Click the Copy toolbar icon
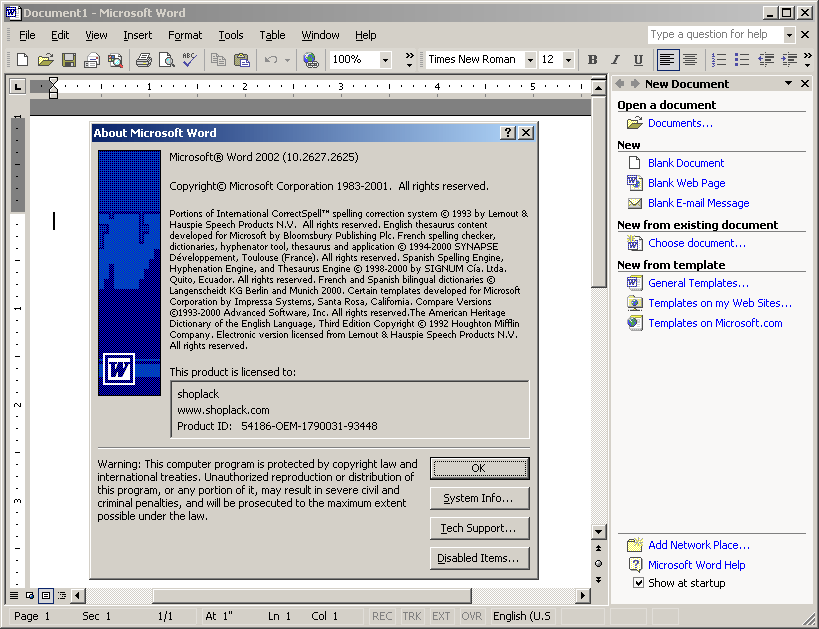The height and width of the screenshot is (629, 819). [x=218, y=60]
